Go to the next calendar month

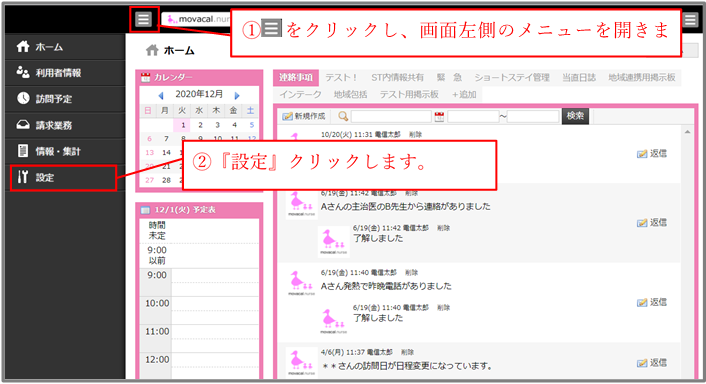coord(237,95)
